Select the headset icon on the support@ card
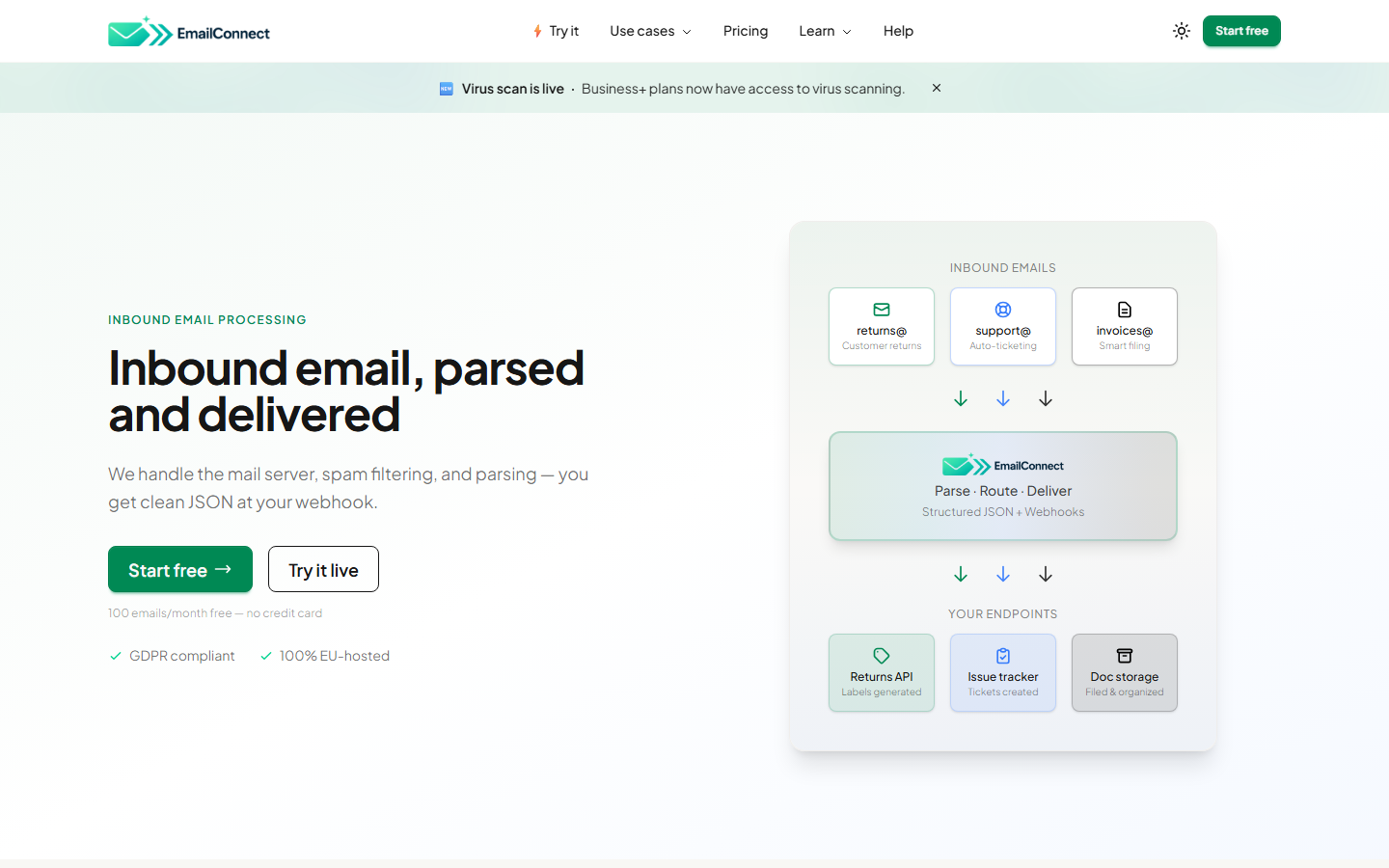This screenshot has width=1389, height=868. pos(1002,310)
